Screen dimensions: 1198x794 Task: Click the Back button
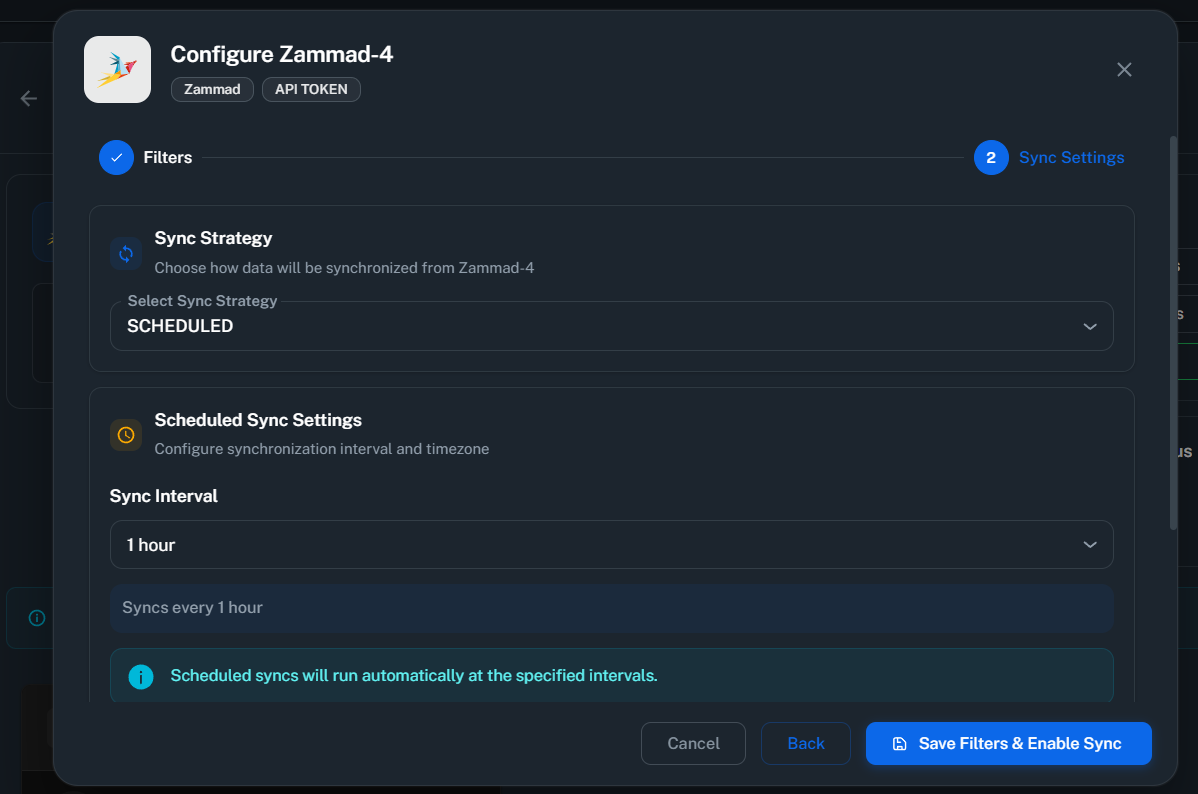pos(805,743)
